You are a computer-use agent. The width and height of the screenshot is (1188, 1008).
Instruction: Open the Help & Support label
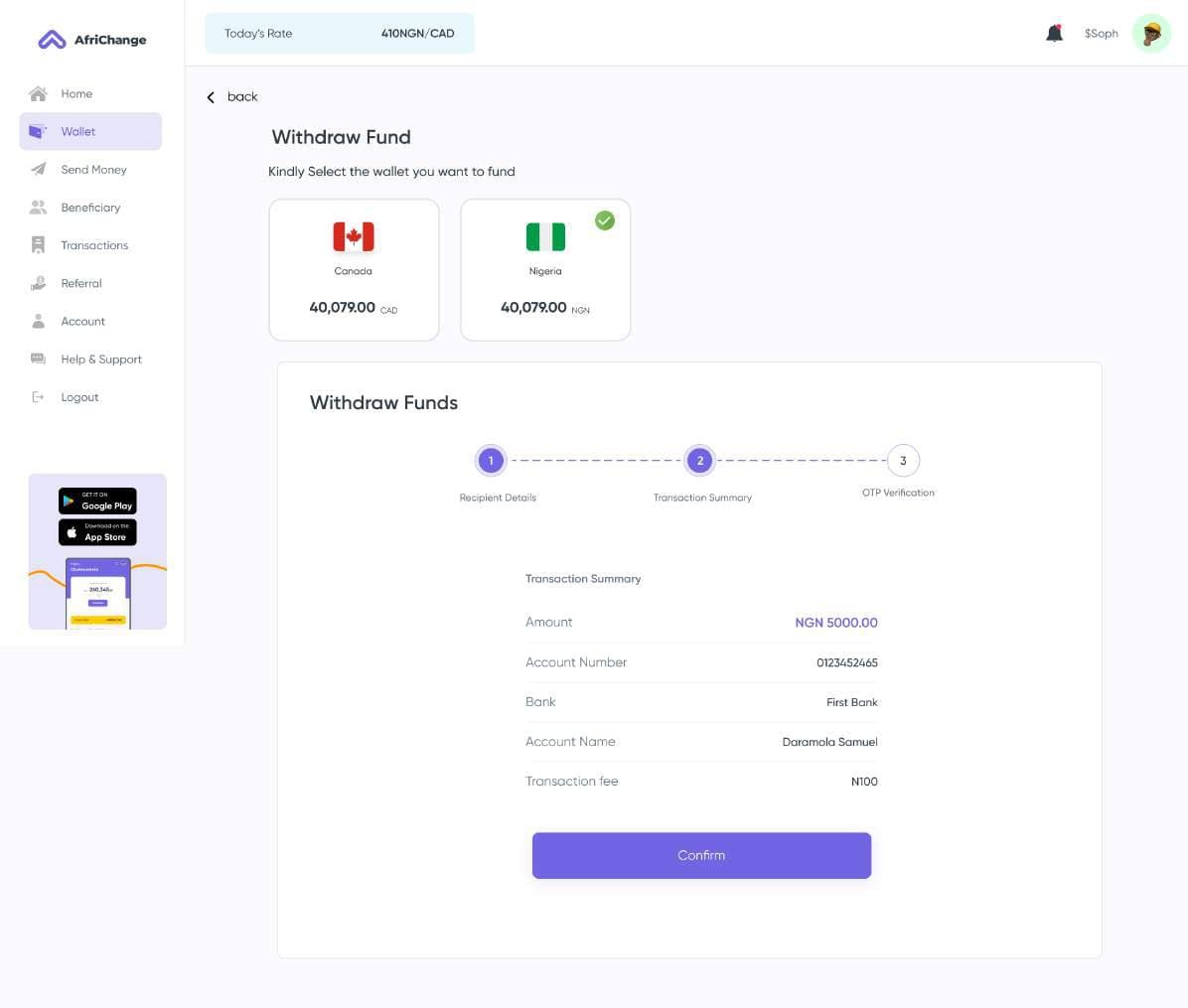click(101, 359)
